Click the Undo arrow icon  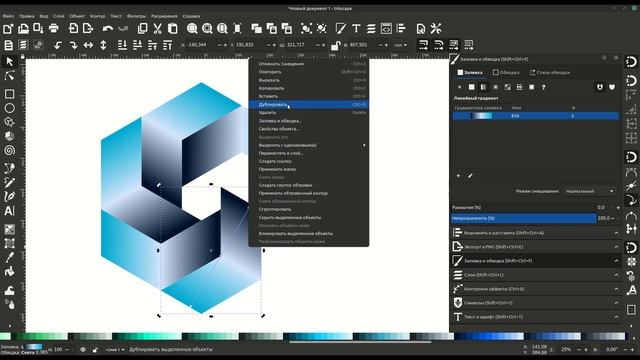[108, 28]
